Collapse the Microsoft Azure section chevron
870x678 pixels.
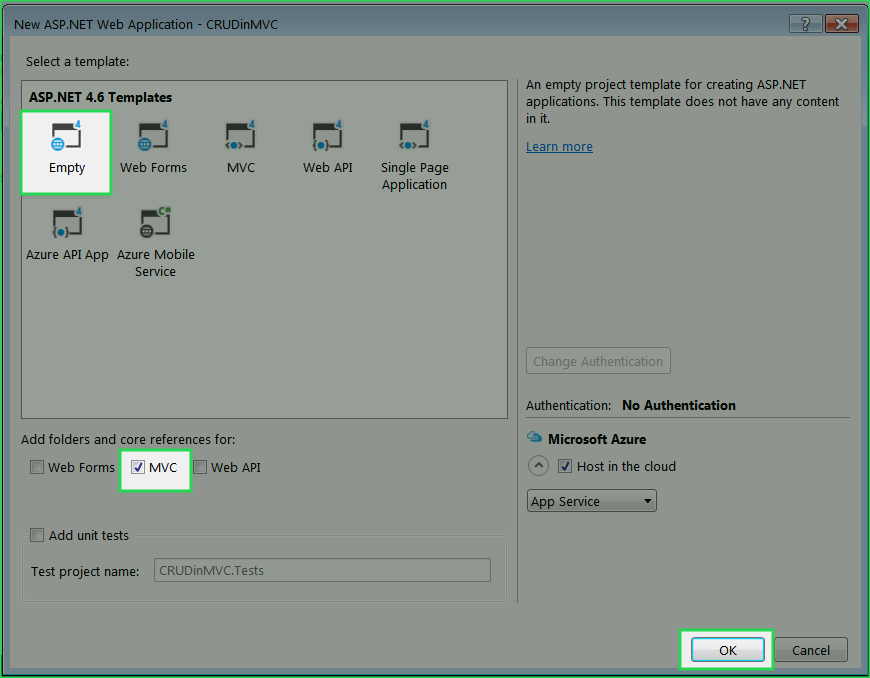(538, 466)
